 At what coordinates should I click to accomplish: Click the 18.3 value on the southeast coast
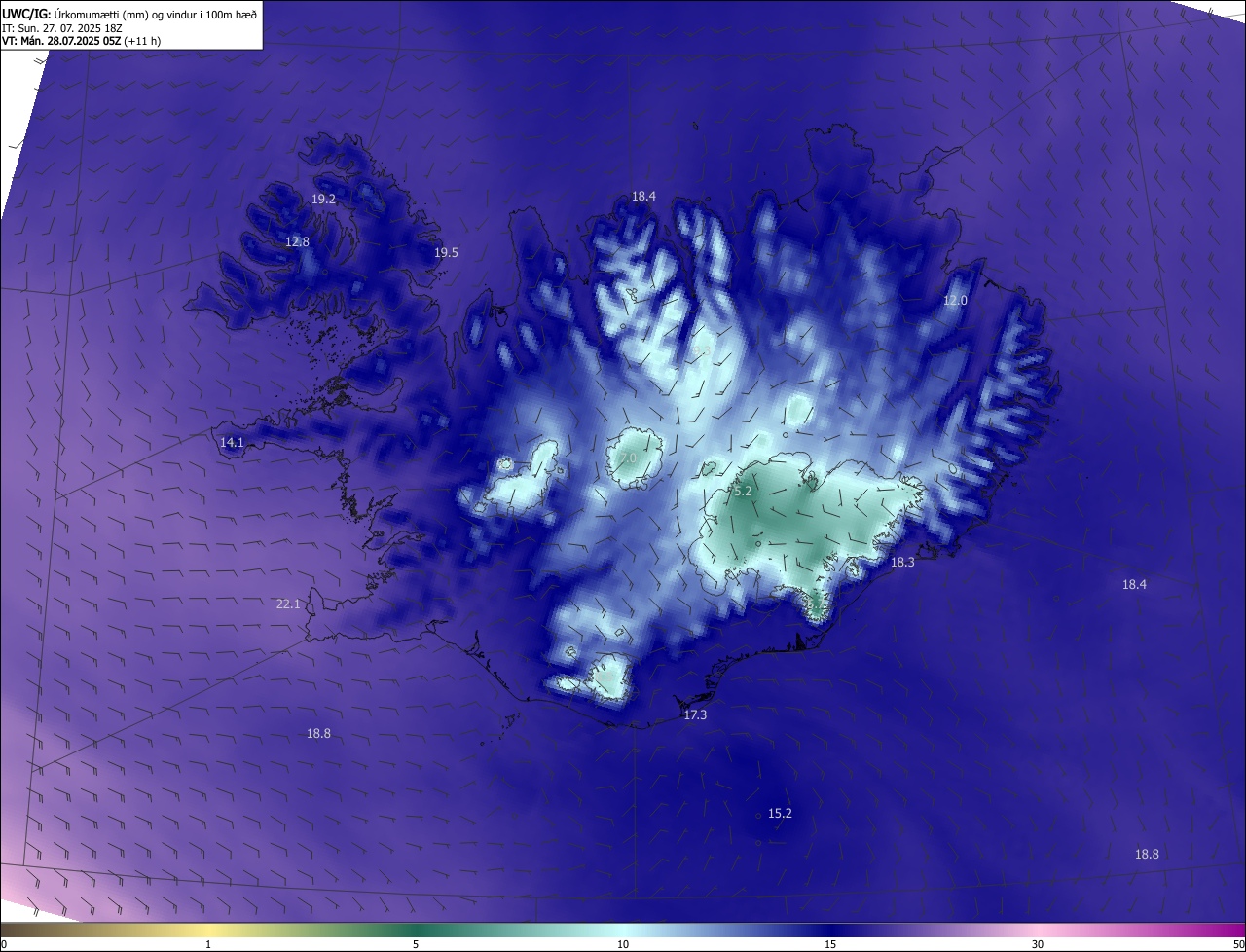[902, 562]
